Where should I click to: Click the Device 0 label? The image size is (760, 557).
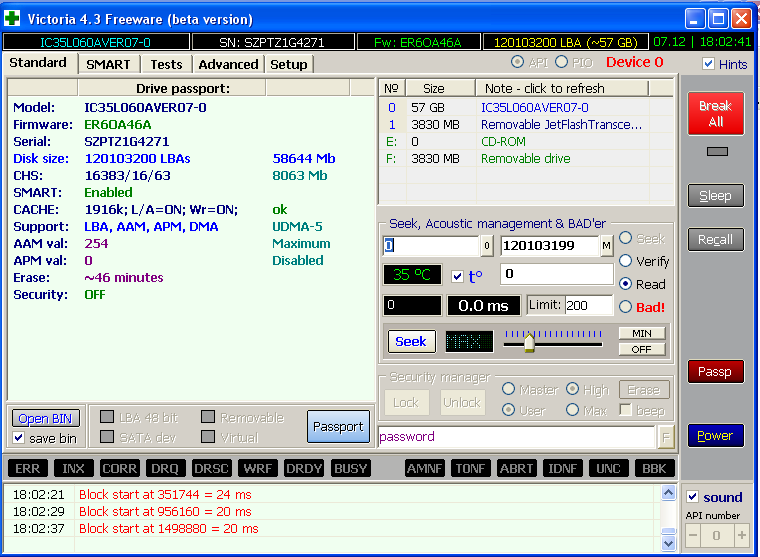634,62
